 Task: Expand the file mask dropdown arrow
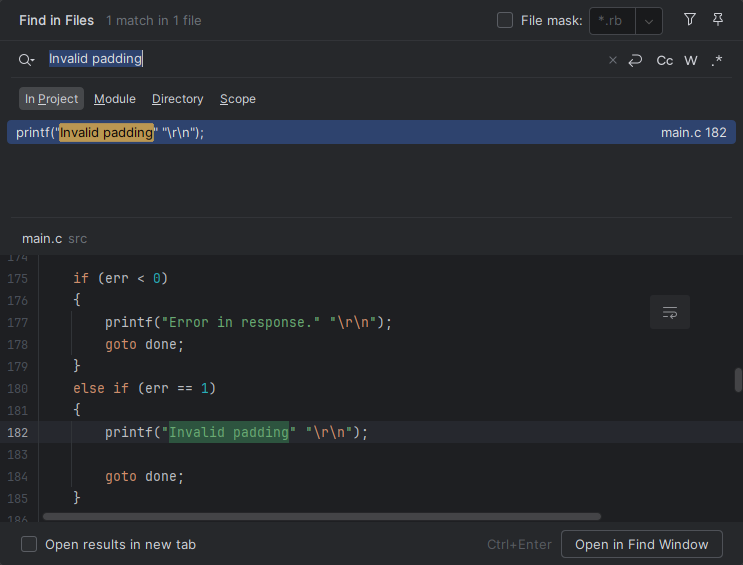tap(649, 21)
